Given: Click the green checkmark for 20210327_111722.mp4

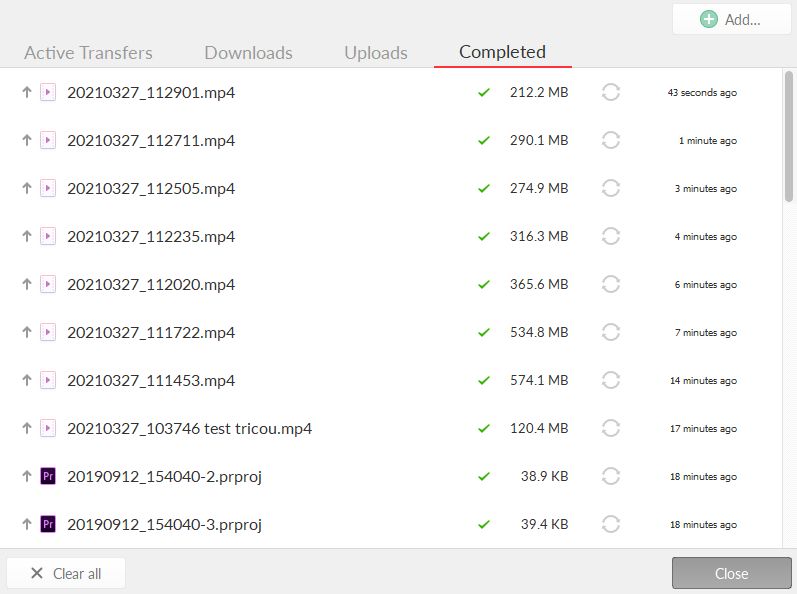Looking at the screenshot, I should click(484, 333).
